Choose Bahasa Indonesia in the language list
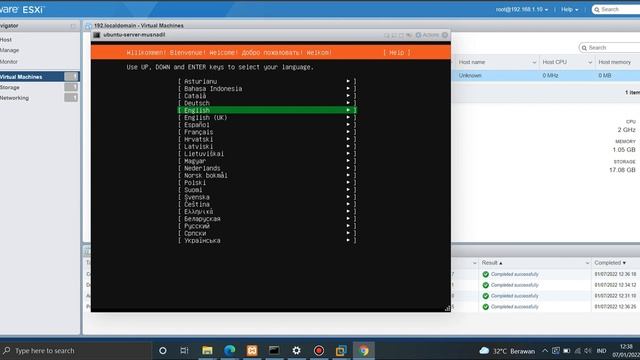This screenshot has width=640, height=360. 267,89
